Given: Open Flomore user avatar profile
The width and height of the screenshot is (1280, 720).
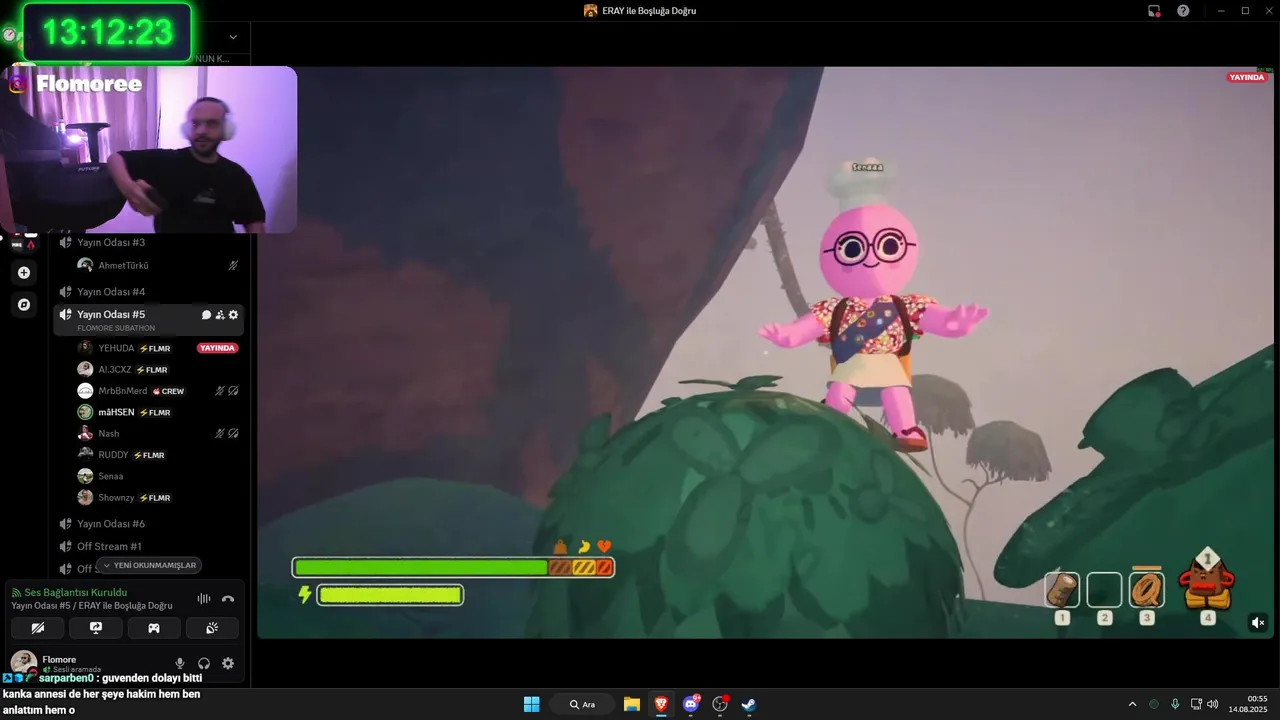Looking at the screenshot, I should (x=24, y=663).
